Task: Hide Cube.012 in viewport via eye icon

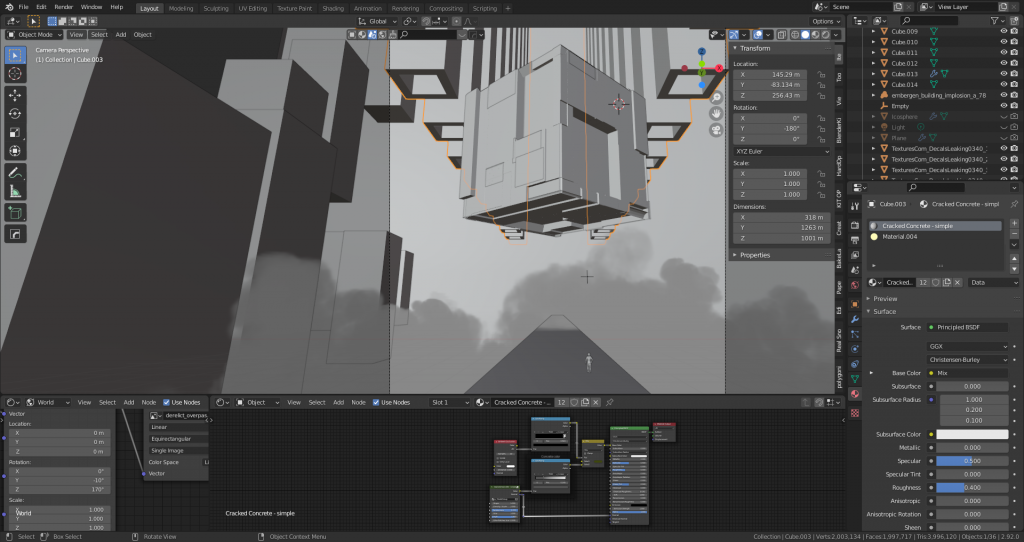Action: (x=1004, y=63)
